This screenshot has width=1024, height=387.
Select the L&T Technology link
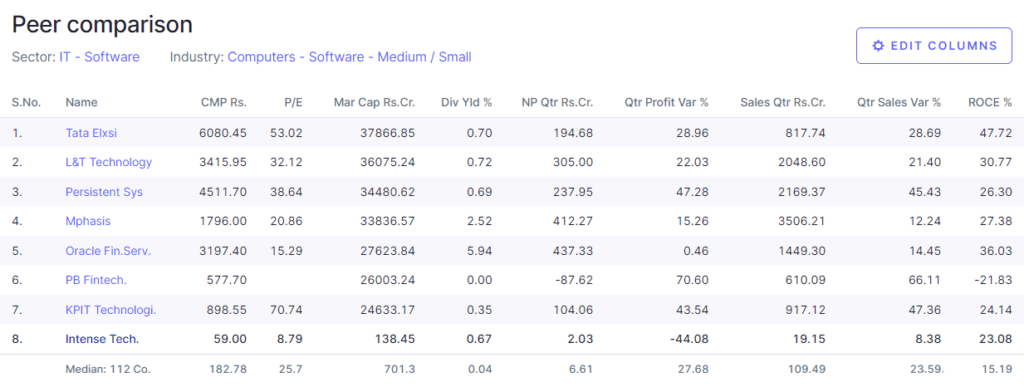108,162
